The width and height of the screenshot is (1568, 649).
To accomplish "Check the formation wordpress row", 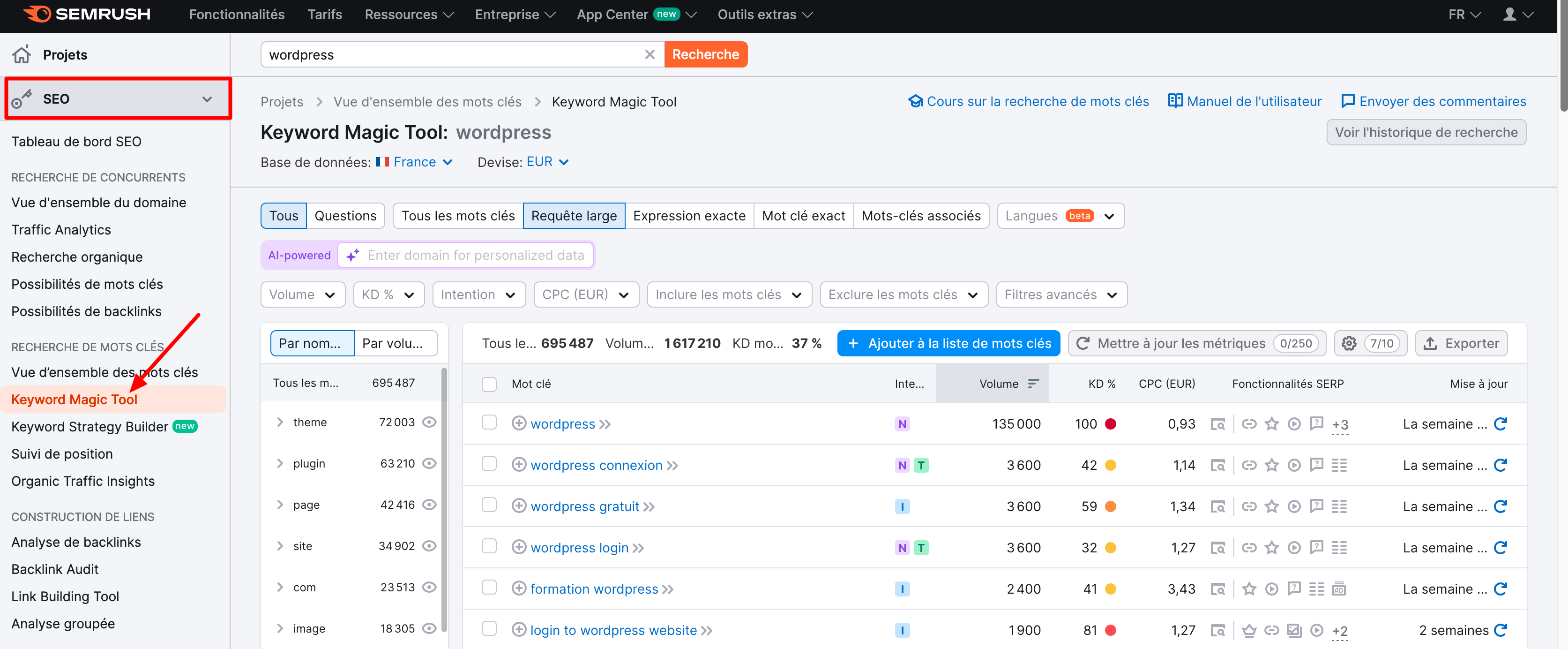I will coord(489,588).
